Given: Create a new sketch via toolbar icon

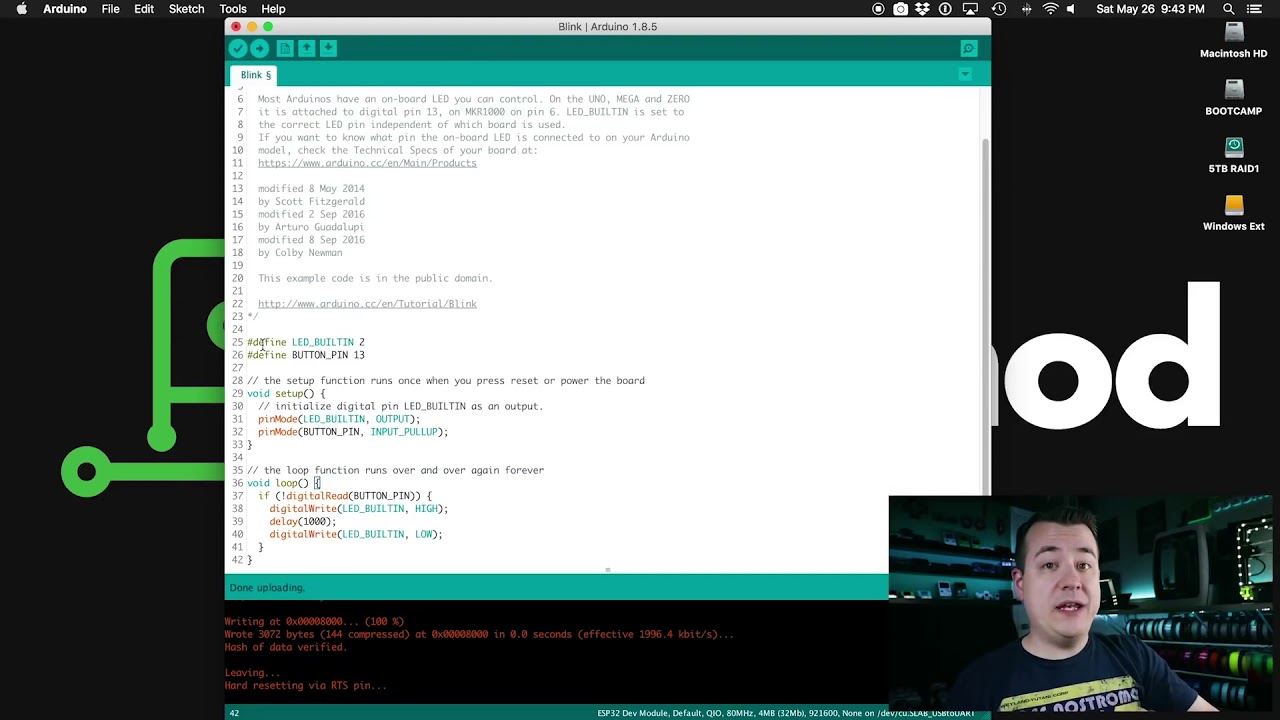Looking at the screenshot, I should 285,48.
